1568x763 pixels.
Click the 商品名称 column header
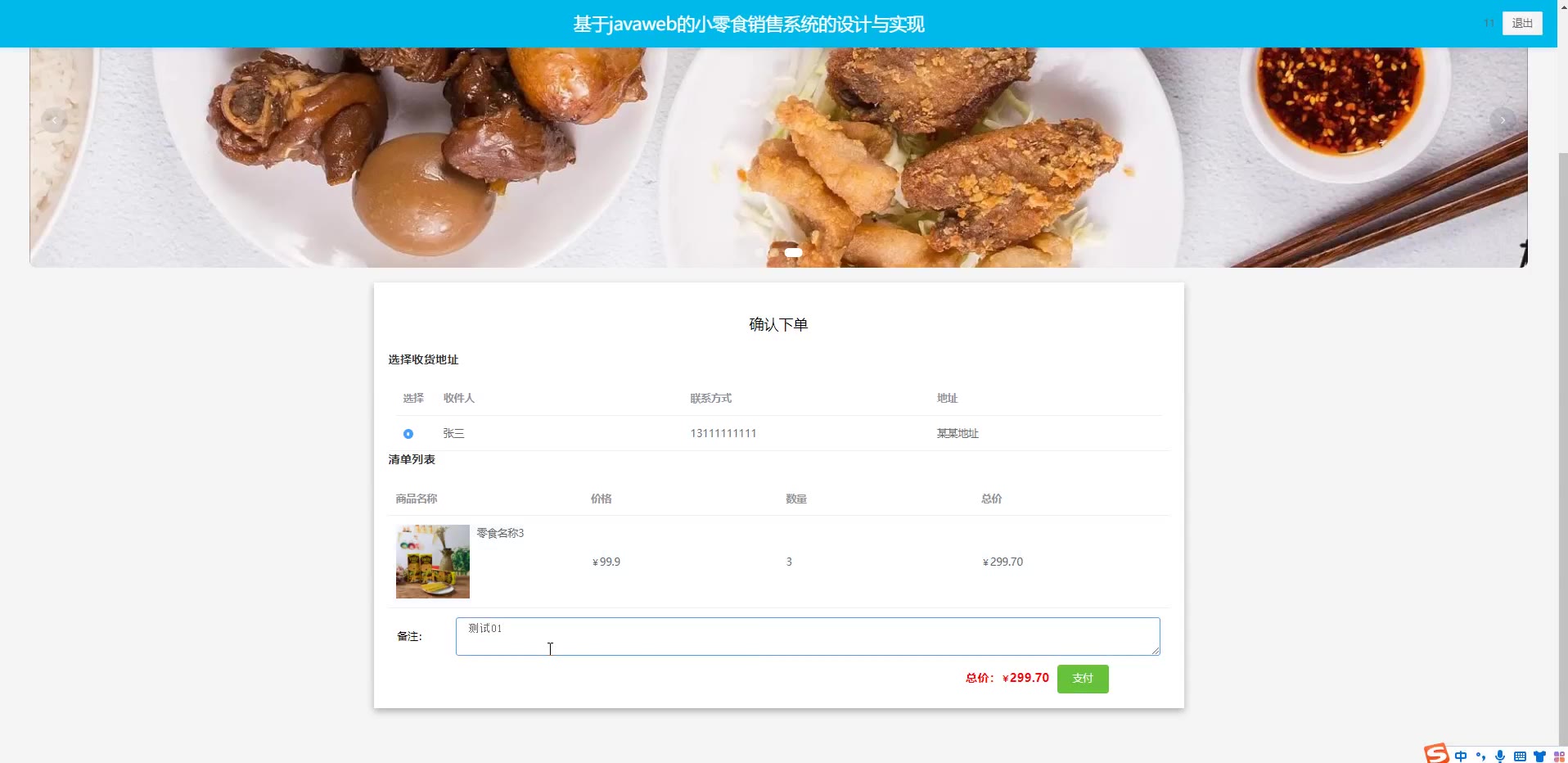pyautogui.click(x=417, y=499)
